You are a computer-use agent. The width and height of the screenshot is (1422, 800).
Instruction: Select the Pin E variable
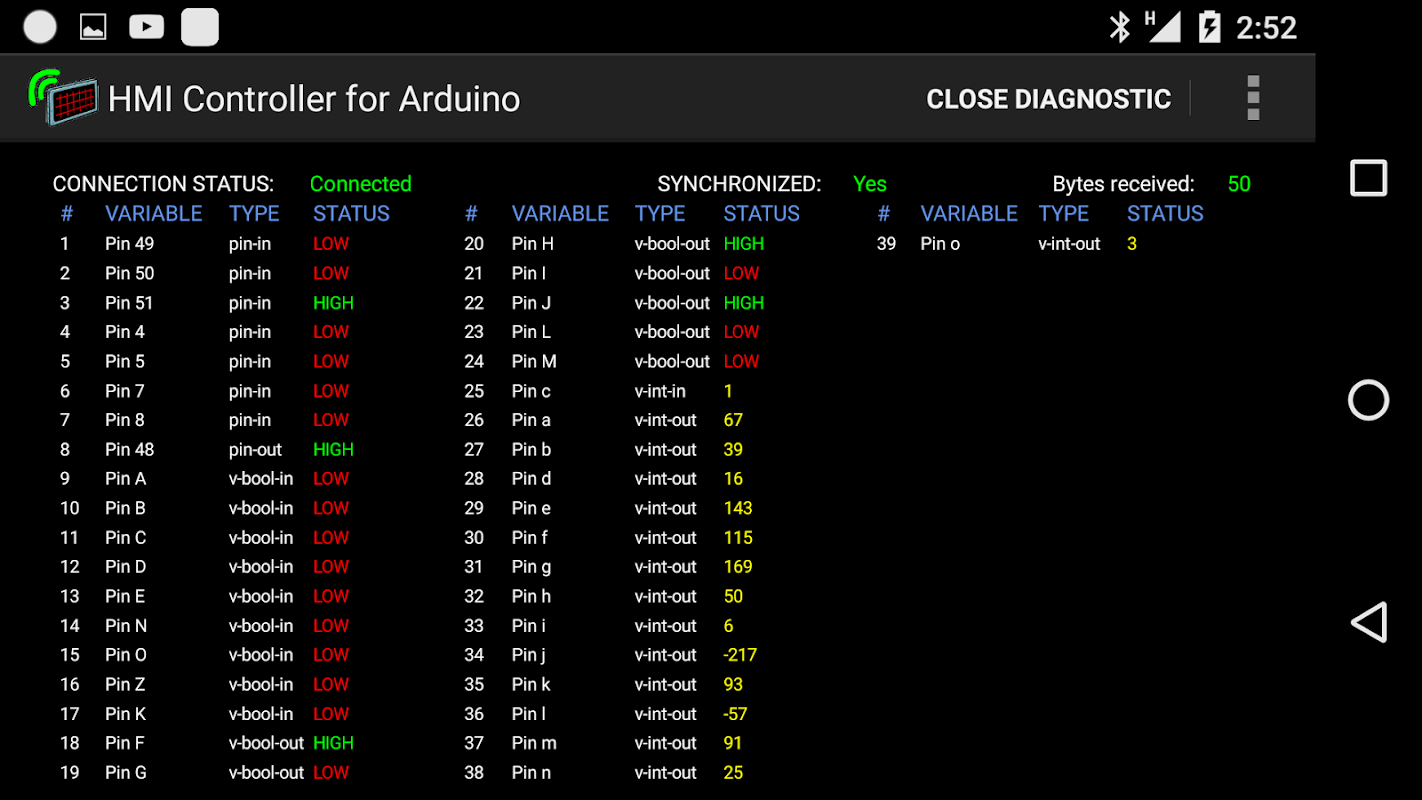pos(125,596)
